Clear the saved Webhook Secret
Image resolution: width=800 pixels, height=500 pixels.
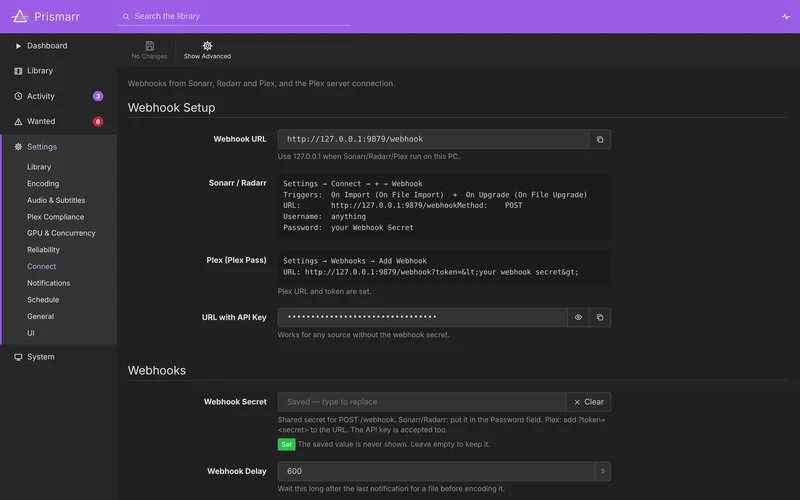589,402
